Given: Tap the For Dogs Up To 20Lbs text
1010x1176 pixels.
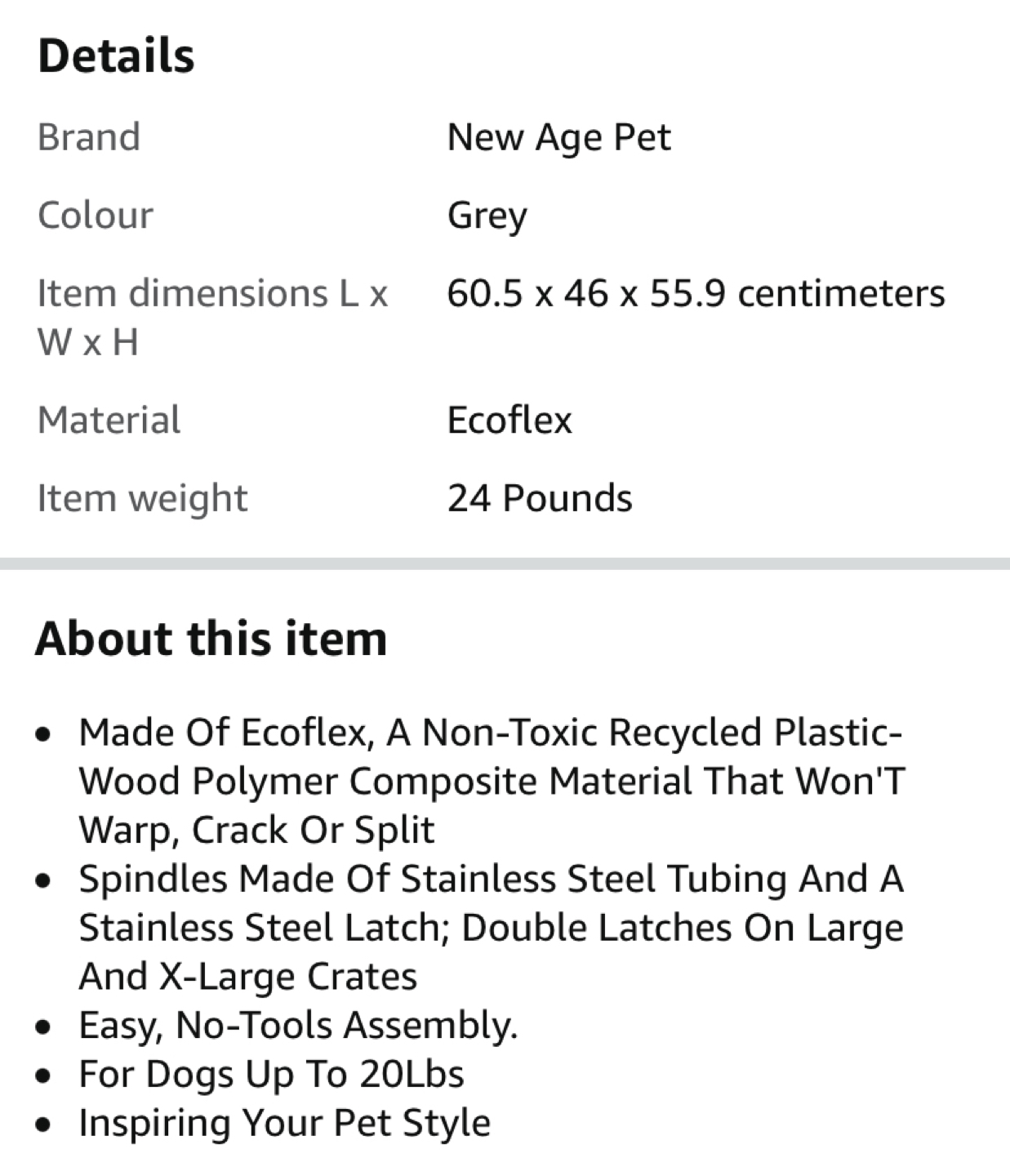Looking at the screenshot, I should pyautogui.click(x=271, y=1074).
